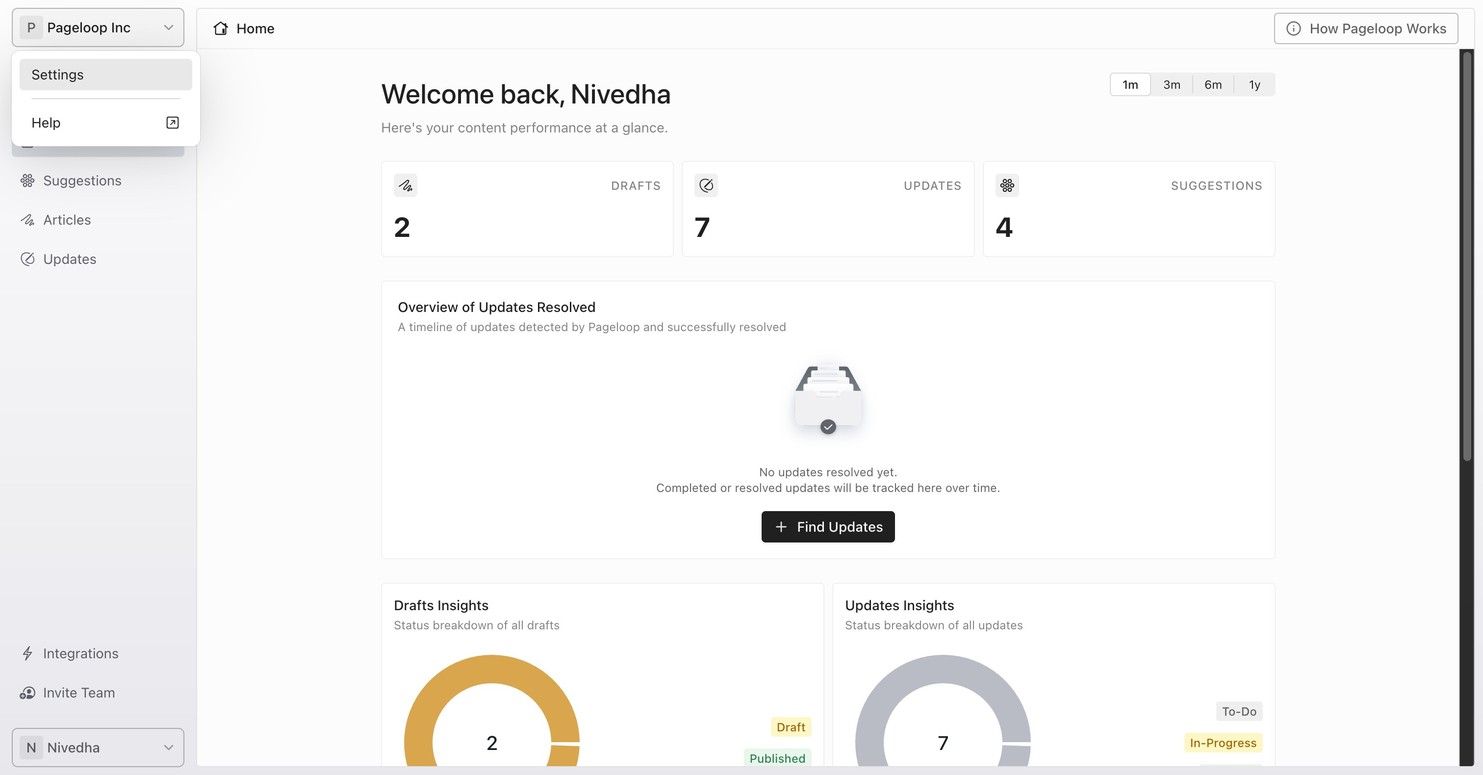This screenshot has width=1483, height=775.
Task: Click the Drafts card pen icon
Action: 405,185
